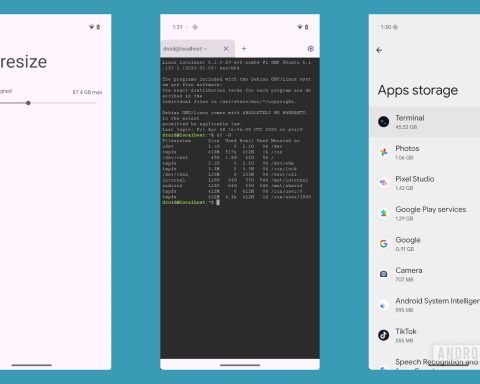The image size is (480, 384).
Task: Click Wi-Fi status icon in terminal screen
Action: point(300,27)
